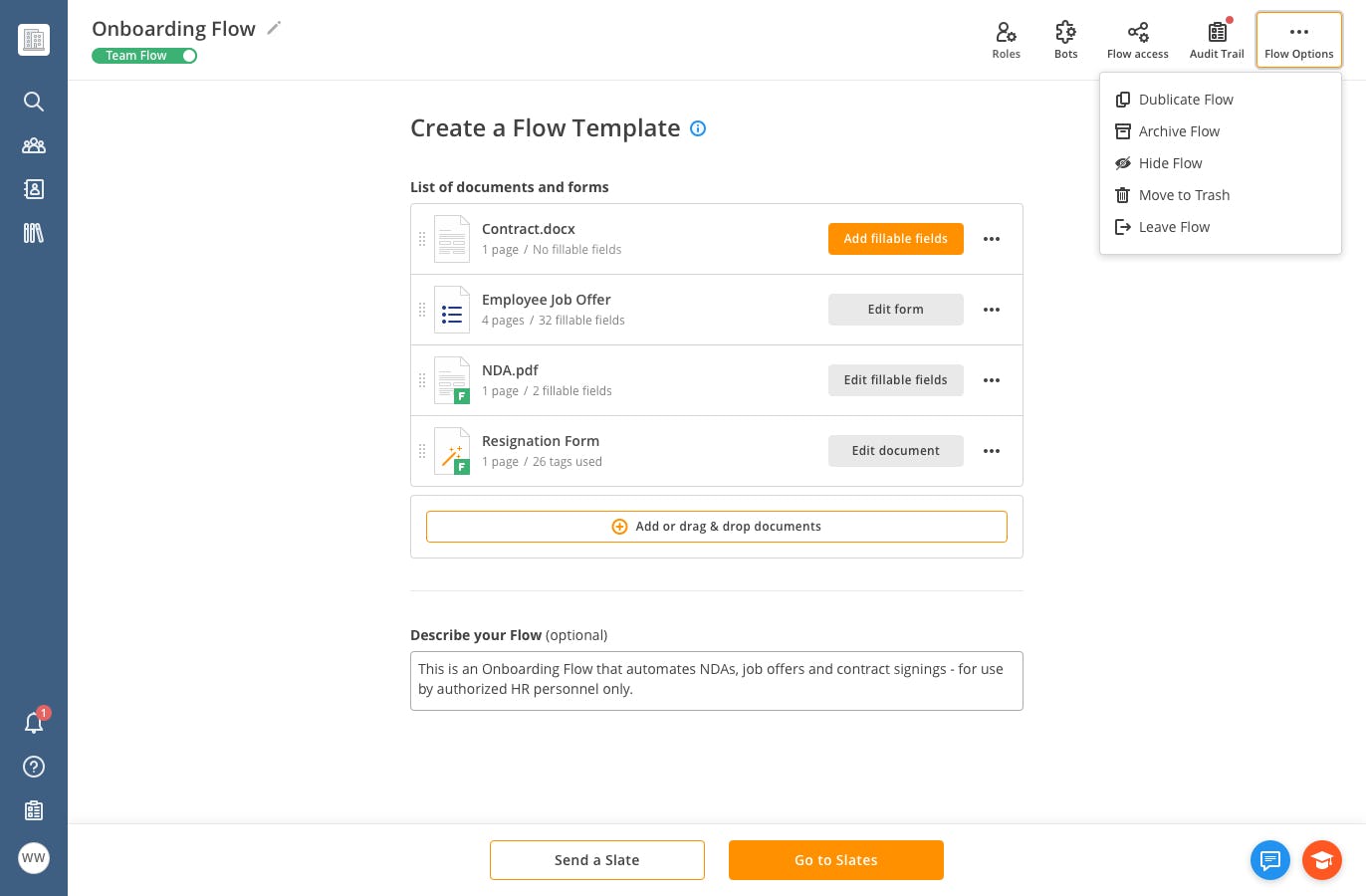Select Archive Flow from the menu
1366x896 pixels.
pos(1179,131)
